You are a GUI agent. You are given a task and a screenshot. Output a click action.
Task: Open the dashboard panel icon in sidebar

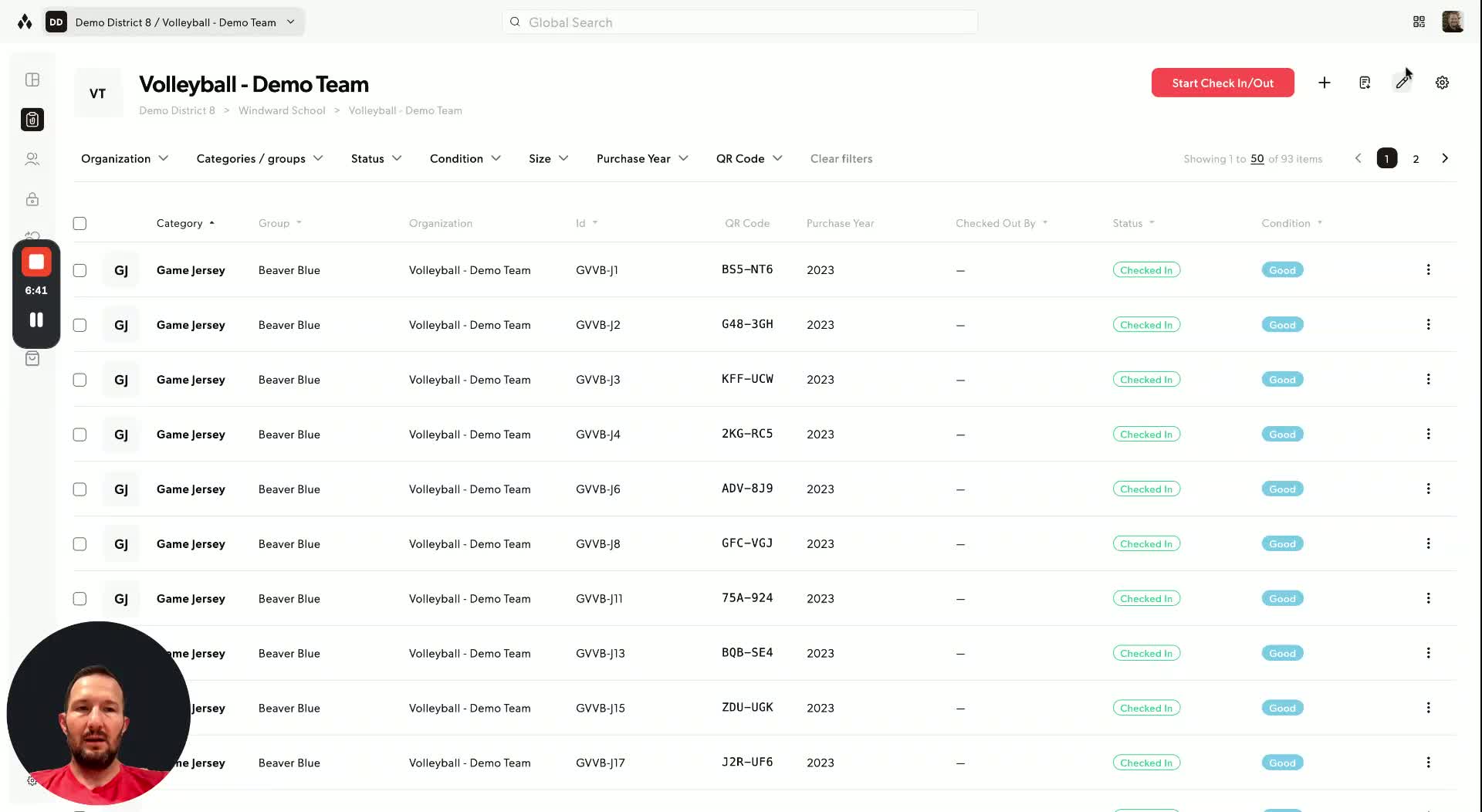32,80
